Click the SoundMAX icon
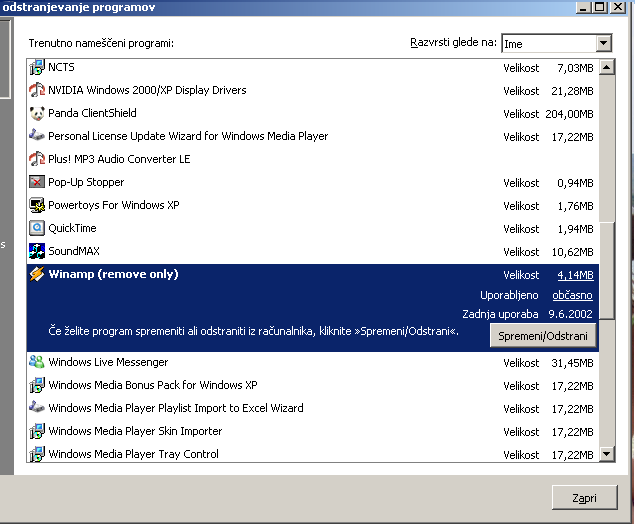635x526 pixels. coord(37,251)
